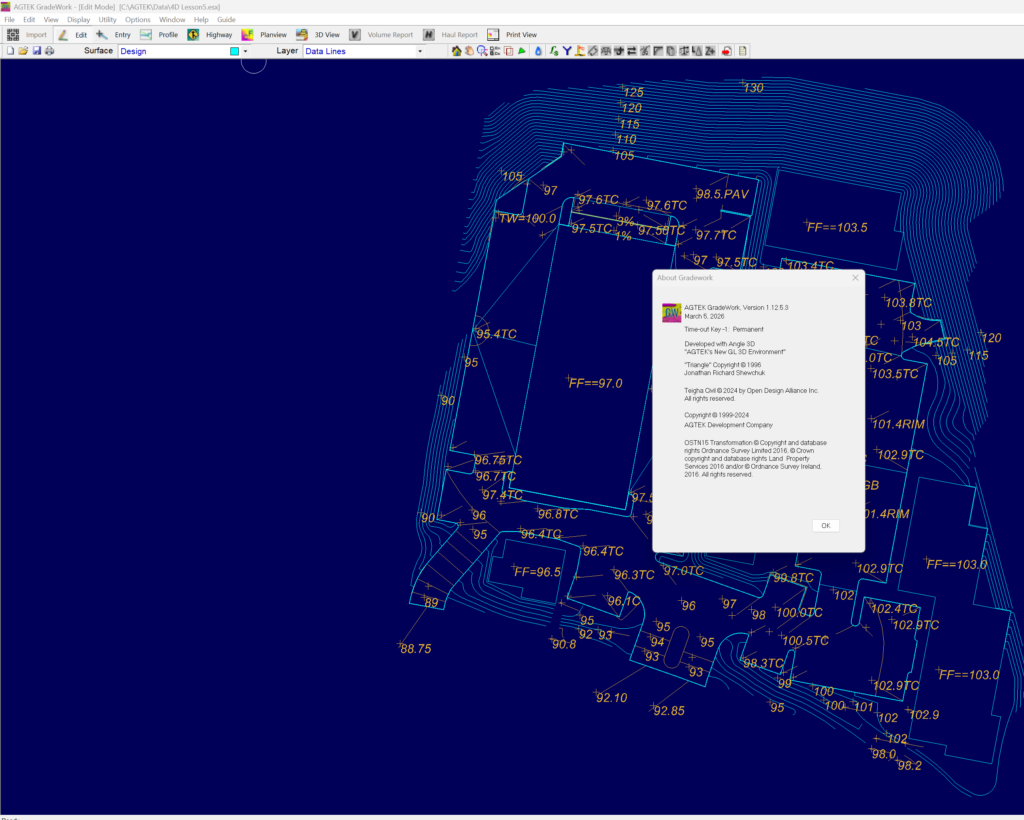
Task: Save the job with the floppy disk icon
Action: click(37, 51)
